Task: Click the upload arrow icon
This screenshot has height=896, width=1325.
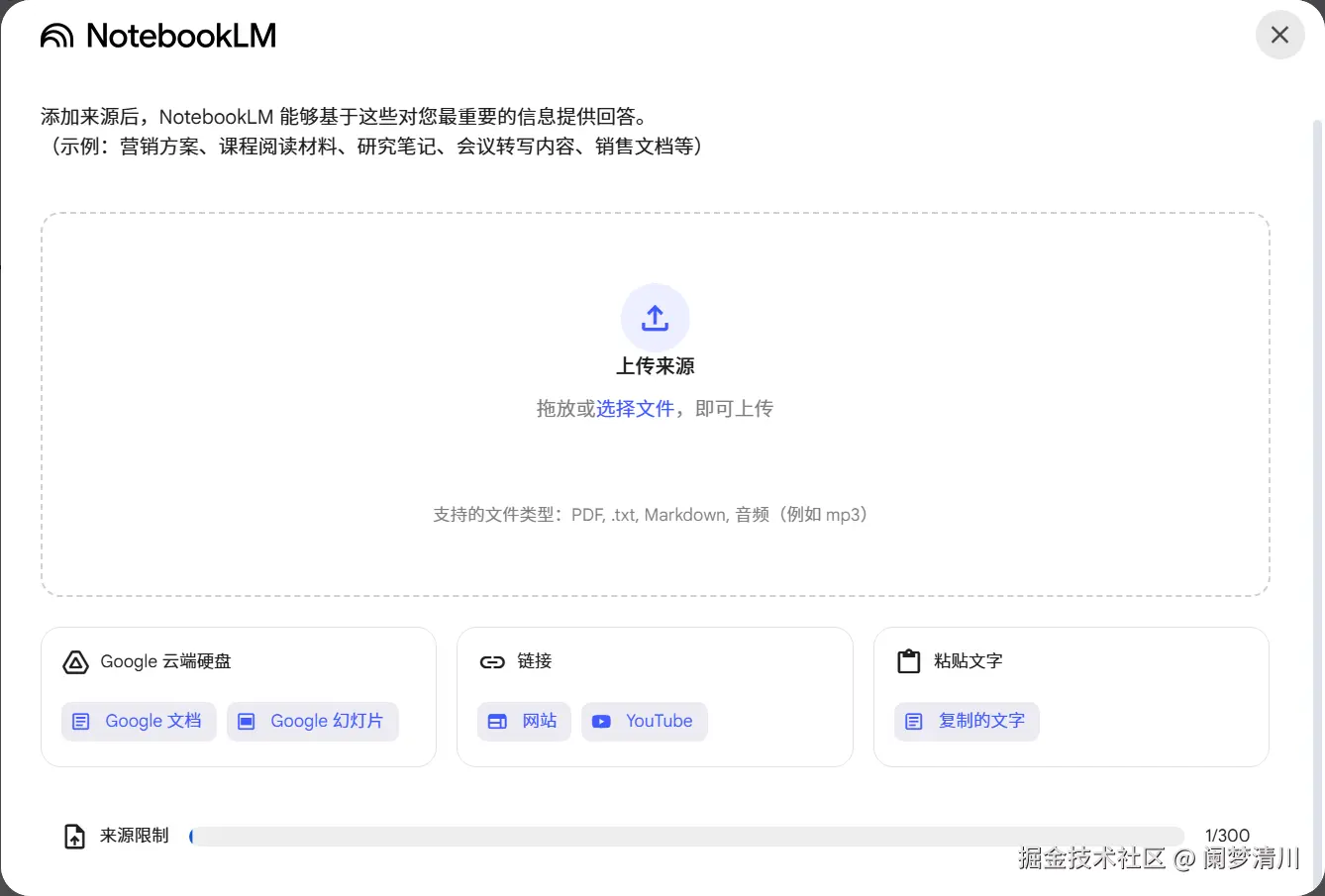Action: (655, 318)
